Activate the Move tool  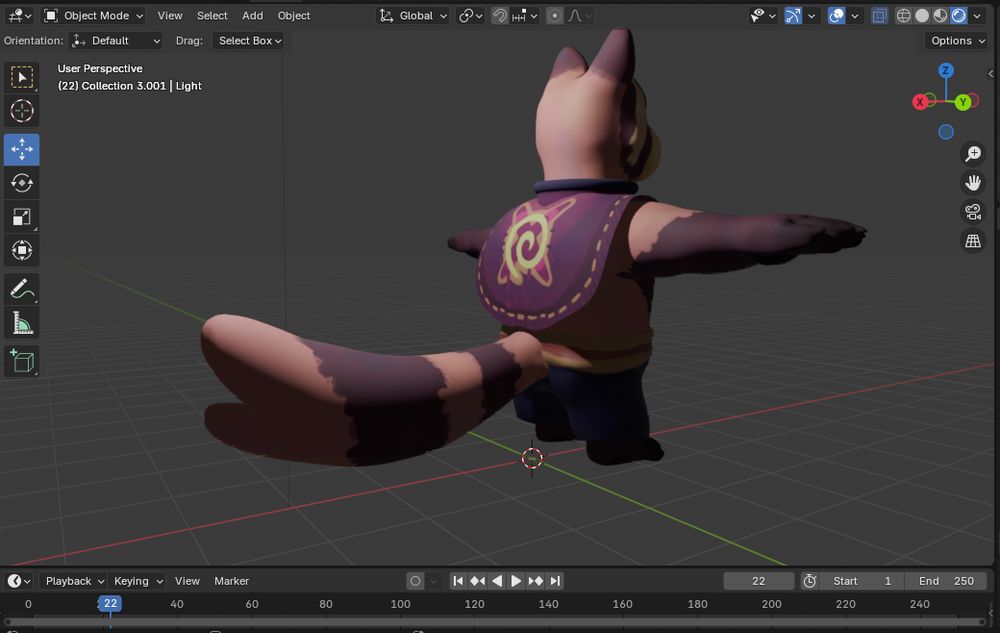(22, 149)
